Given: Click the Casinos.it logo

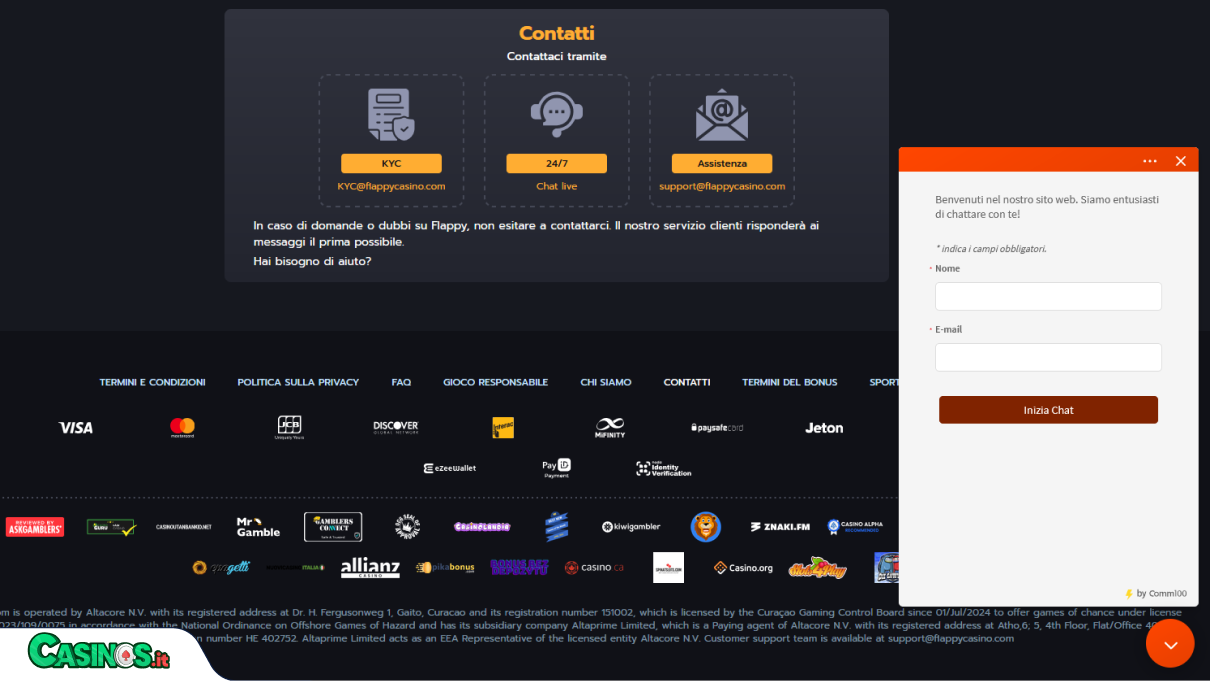Looking at the screenshot, I should tap(98, 652).
